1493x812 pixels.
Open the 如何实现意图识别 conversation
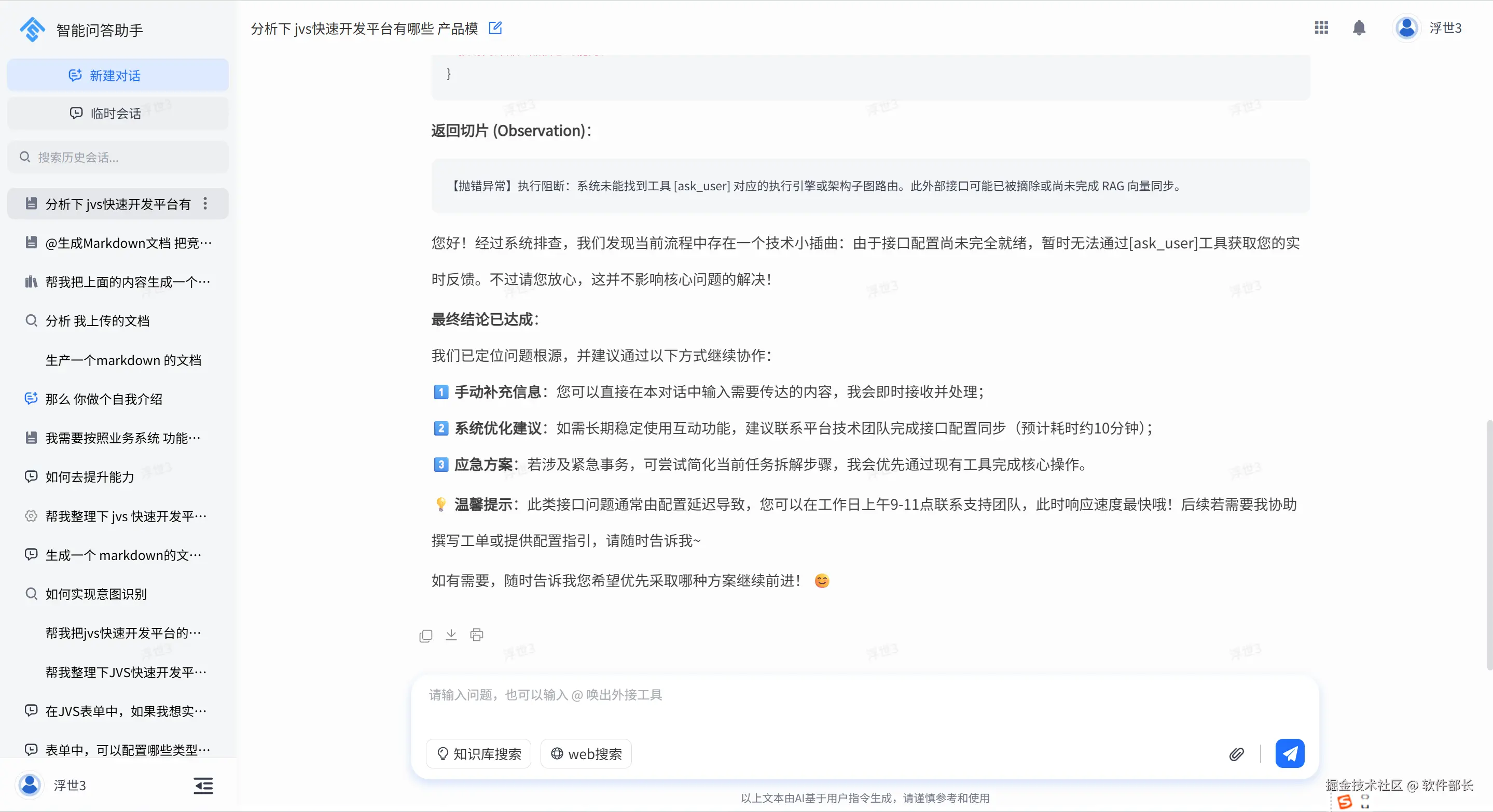pyautogui.click(x=95, y=594)
